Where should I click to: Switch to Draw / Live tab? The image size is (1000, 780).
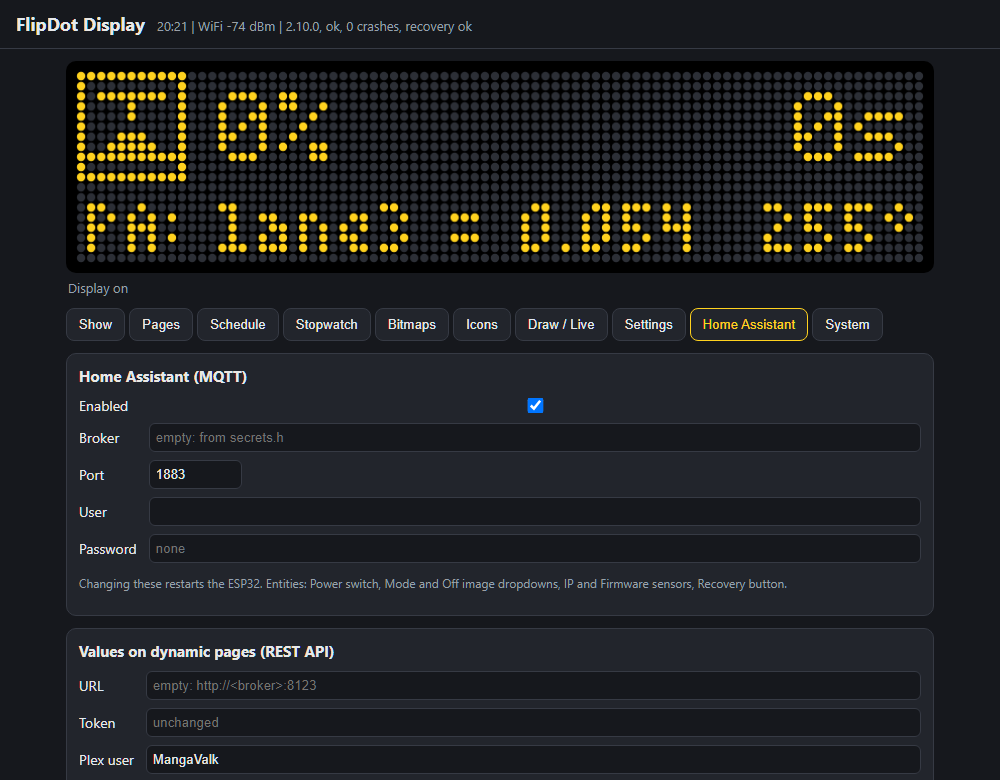point(561,325)
